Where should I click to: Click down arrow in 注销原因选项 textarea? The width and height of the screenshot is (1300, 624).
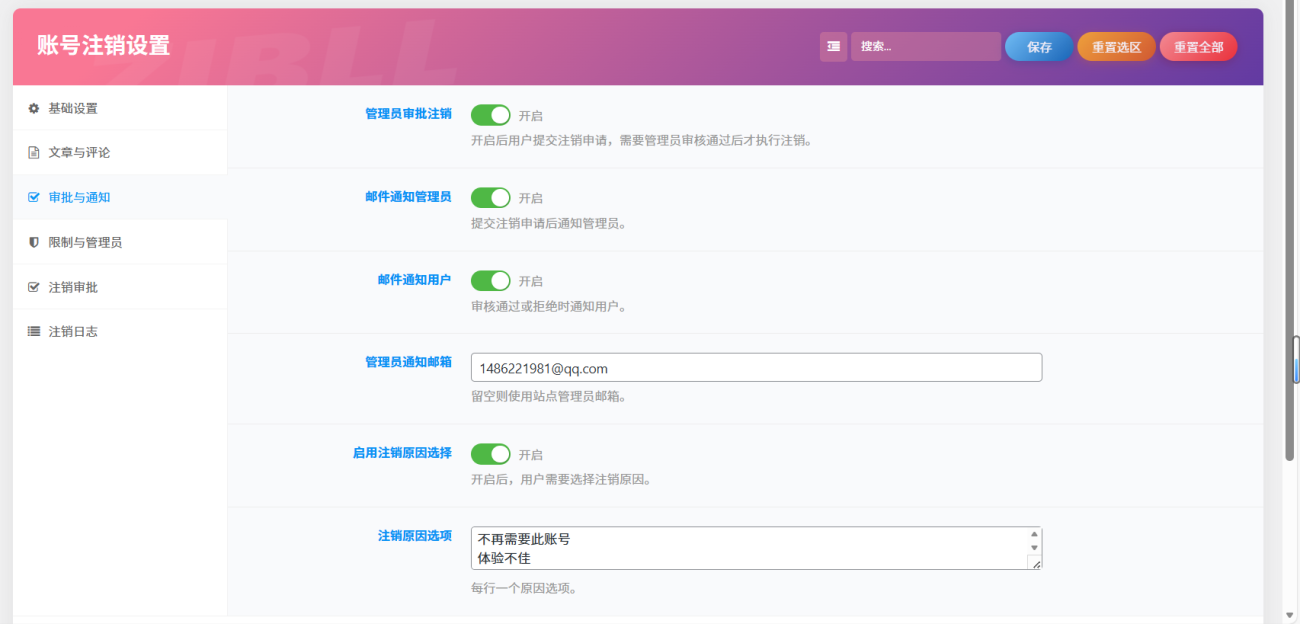pyautogui.click(x=1034, y=548)
